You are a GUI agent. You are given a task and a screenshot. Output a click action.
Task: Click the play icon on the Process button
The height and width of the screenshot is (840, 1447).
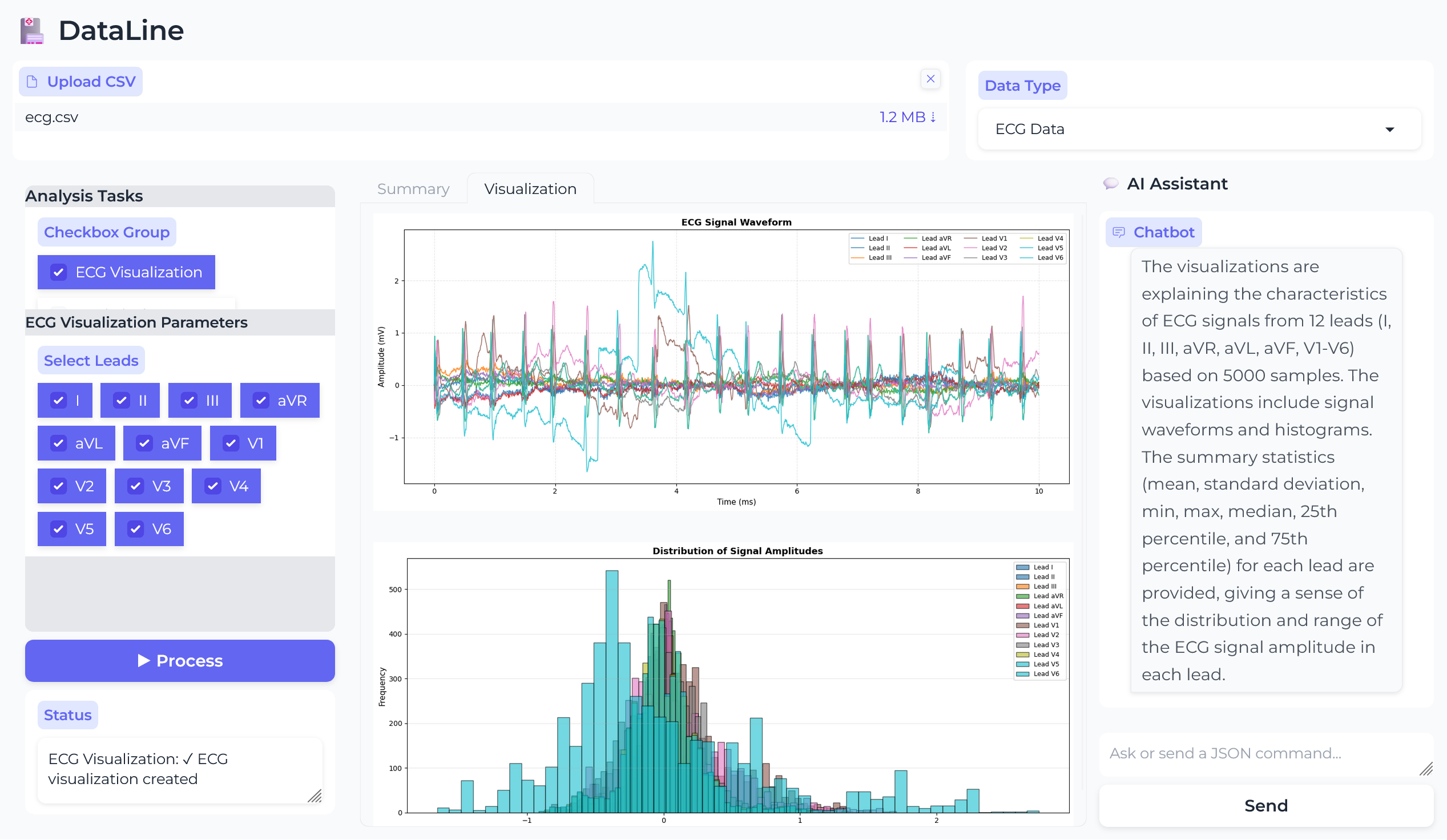tap(143, 660)
